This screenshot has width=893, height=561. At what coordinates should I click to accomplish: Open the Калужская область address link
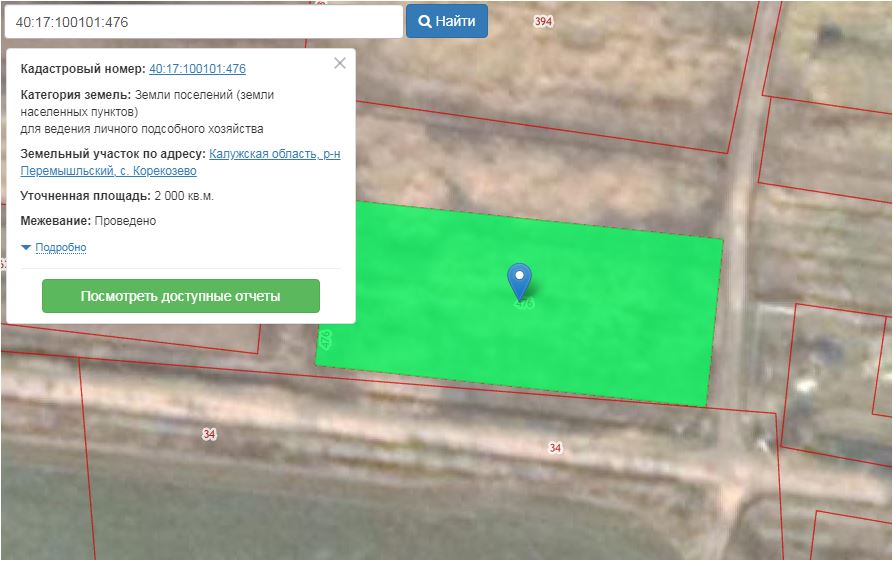[180, 162]
